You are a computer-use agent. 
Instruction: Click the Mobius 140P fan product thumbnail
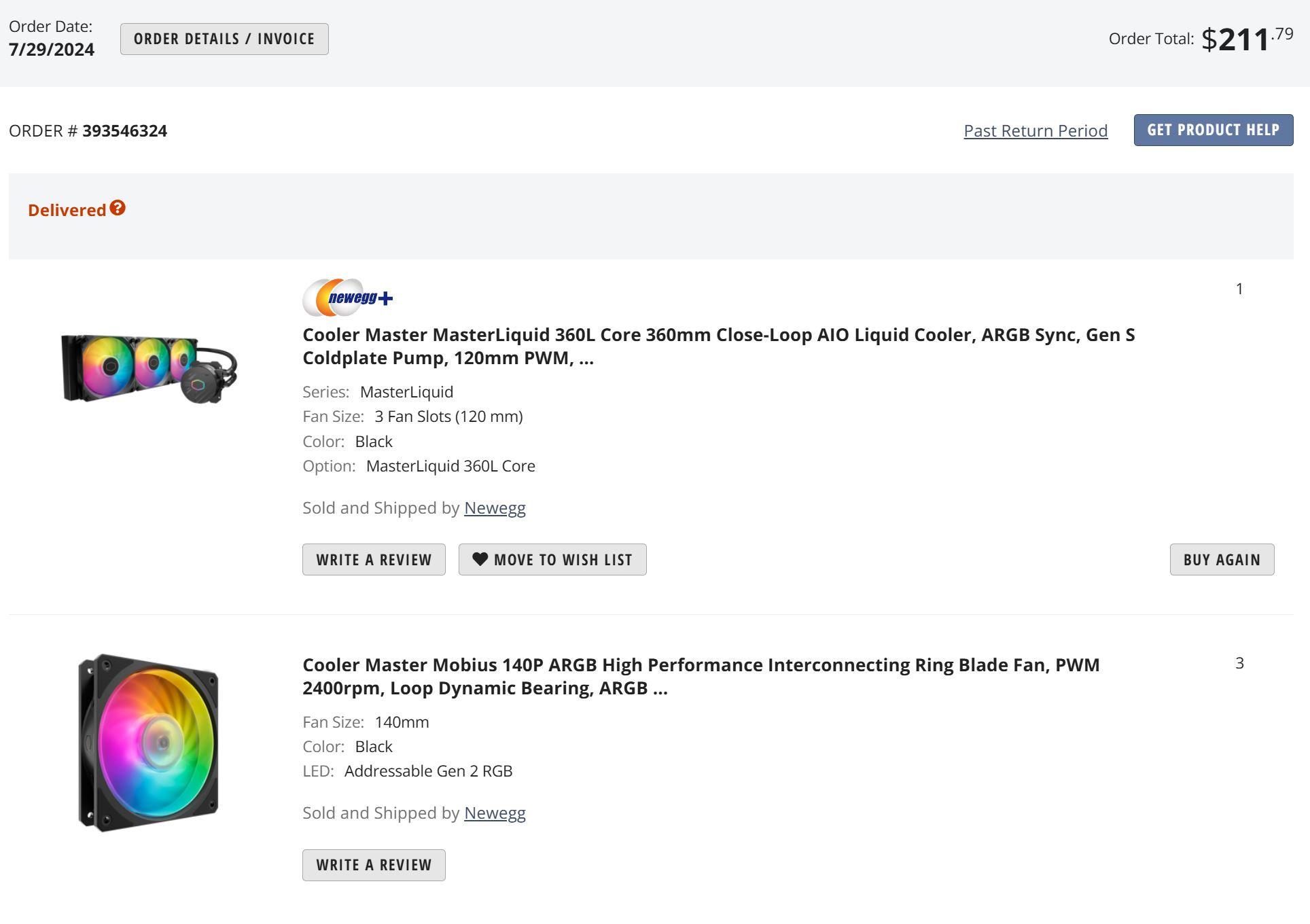(x=148, y=743)
